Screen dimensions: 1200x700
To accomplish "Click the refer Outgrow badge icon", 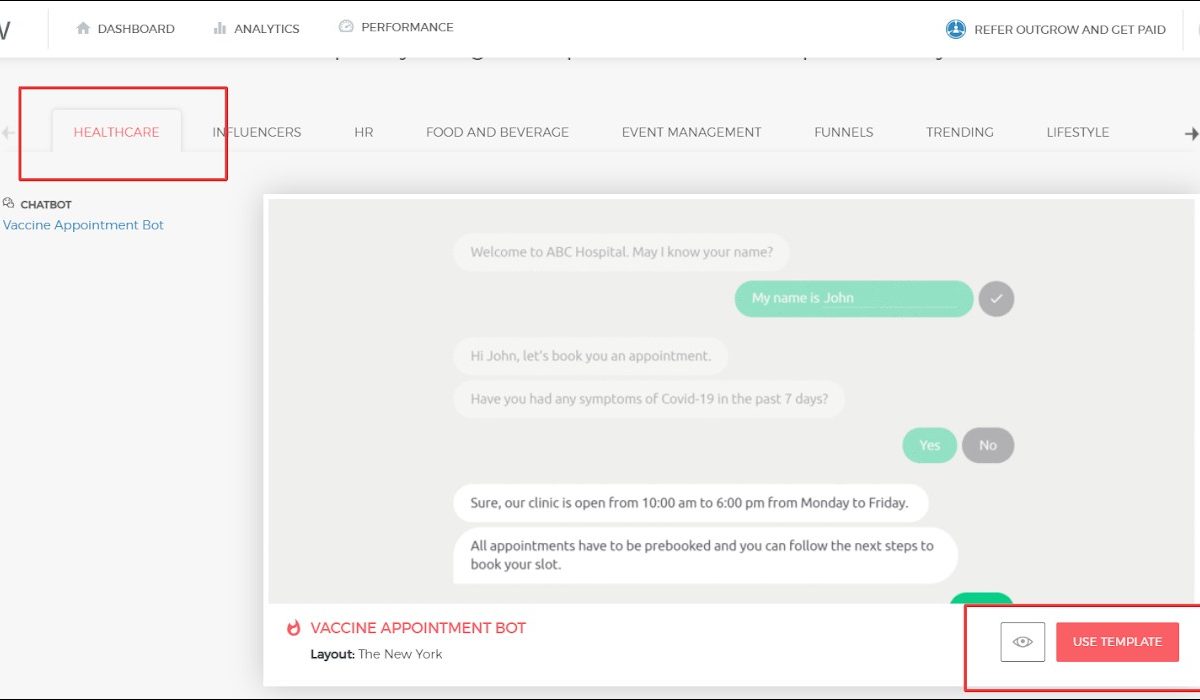I will pos(955,29).
